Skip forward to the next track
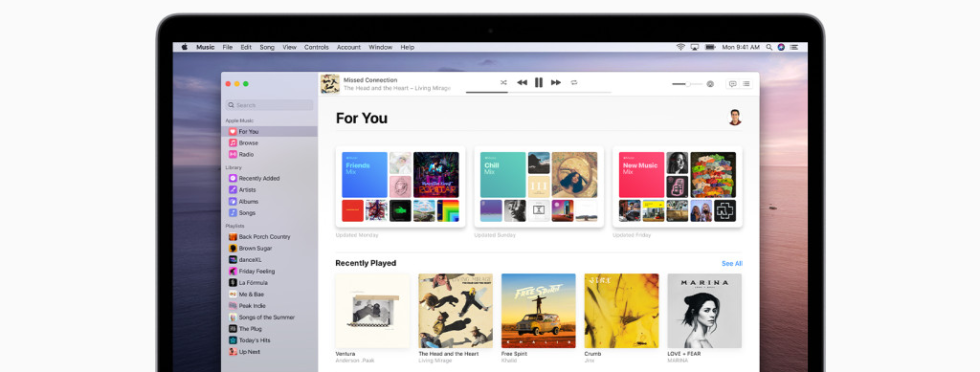 [x=556, y=83]
